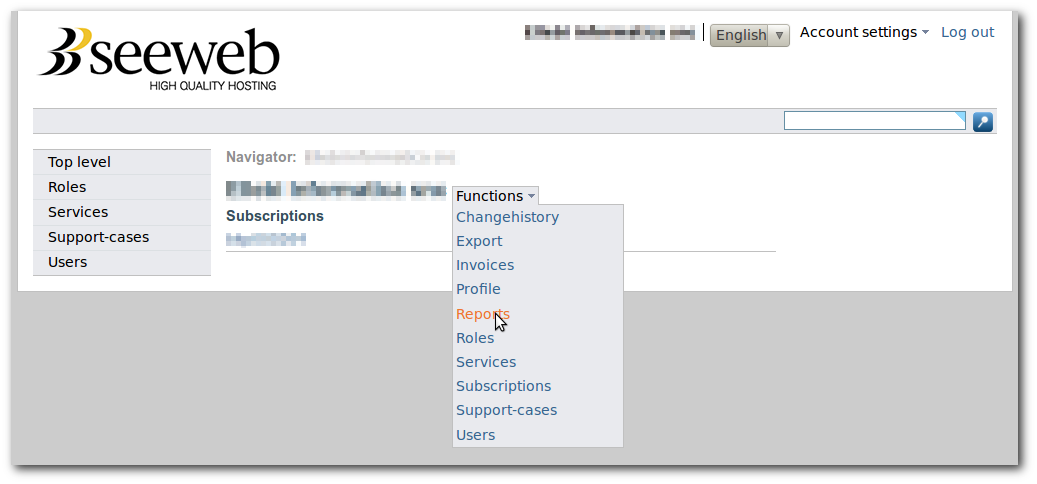Screen dimensions: 1037x484
Task: Select Reports from Functions menu
Action: [483, 313]
